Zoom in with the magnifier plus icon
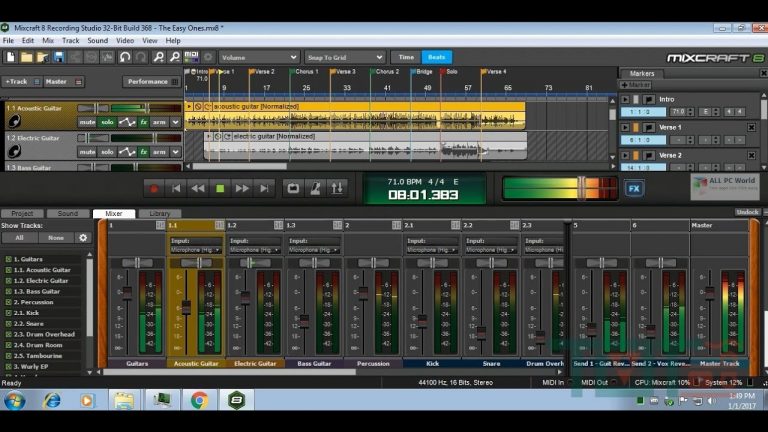The width and height of the screenshot is (768, 432). coord(159,57)
